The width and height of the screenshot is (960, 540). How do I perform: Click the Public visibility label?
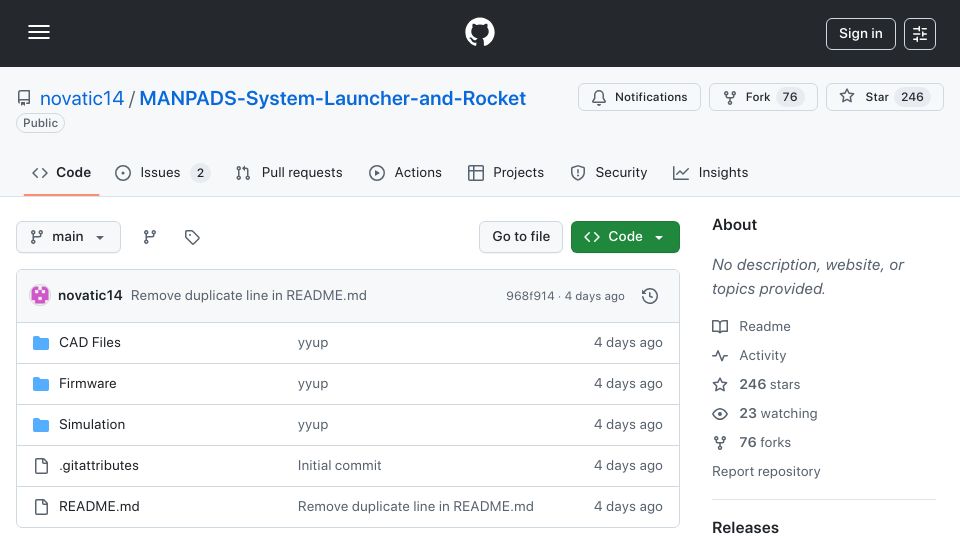point(40,123)
